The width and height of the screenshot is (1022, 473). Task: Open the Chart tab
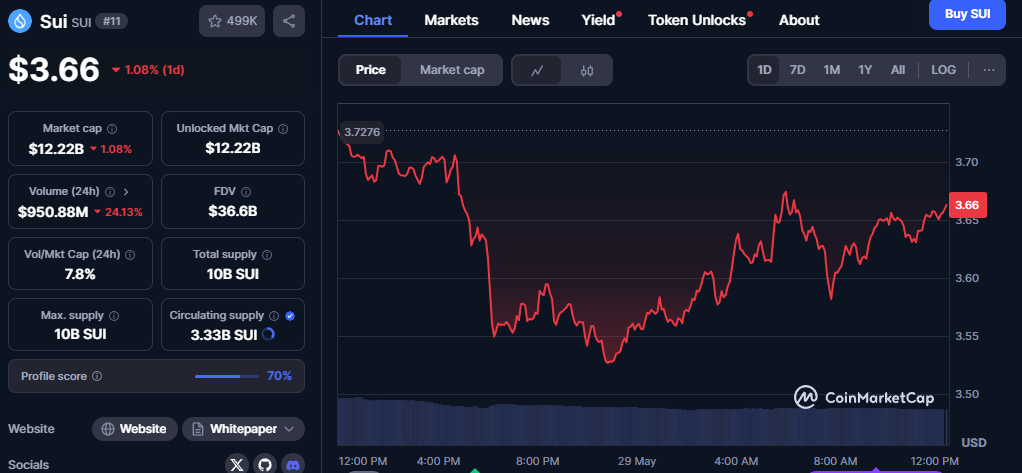(x=373, y=20)
